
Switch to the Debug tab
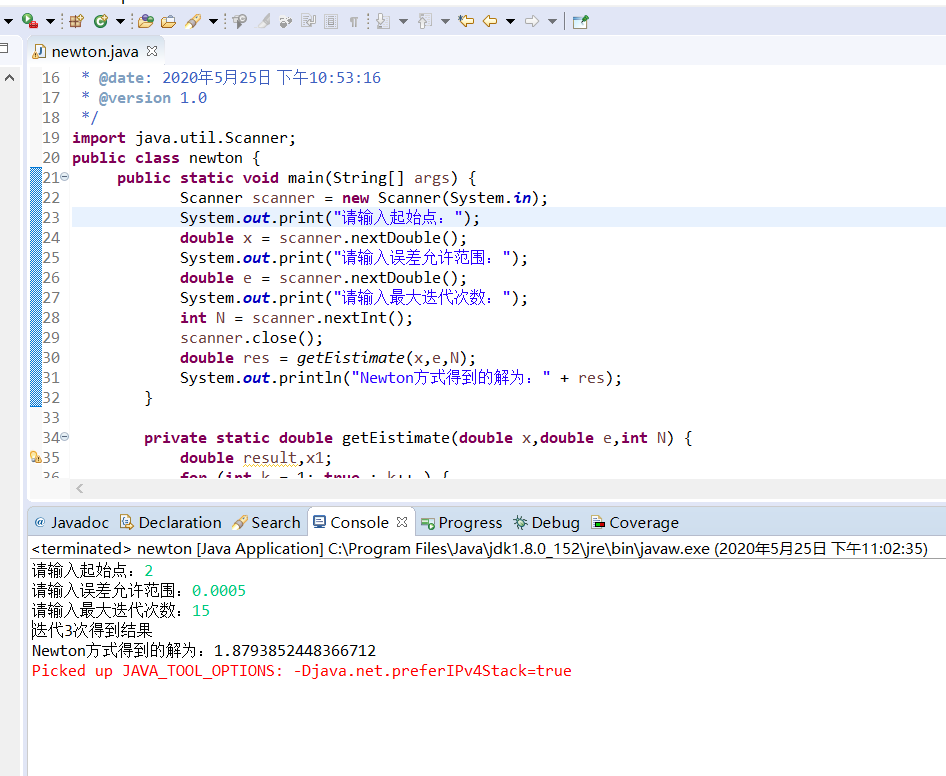coord(546,523)
